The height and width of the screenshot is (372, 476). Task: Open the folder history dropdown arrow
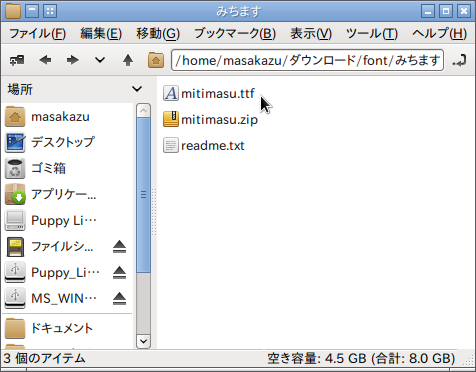pyautogui.click(x=100, y=60)
